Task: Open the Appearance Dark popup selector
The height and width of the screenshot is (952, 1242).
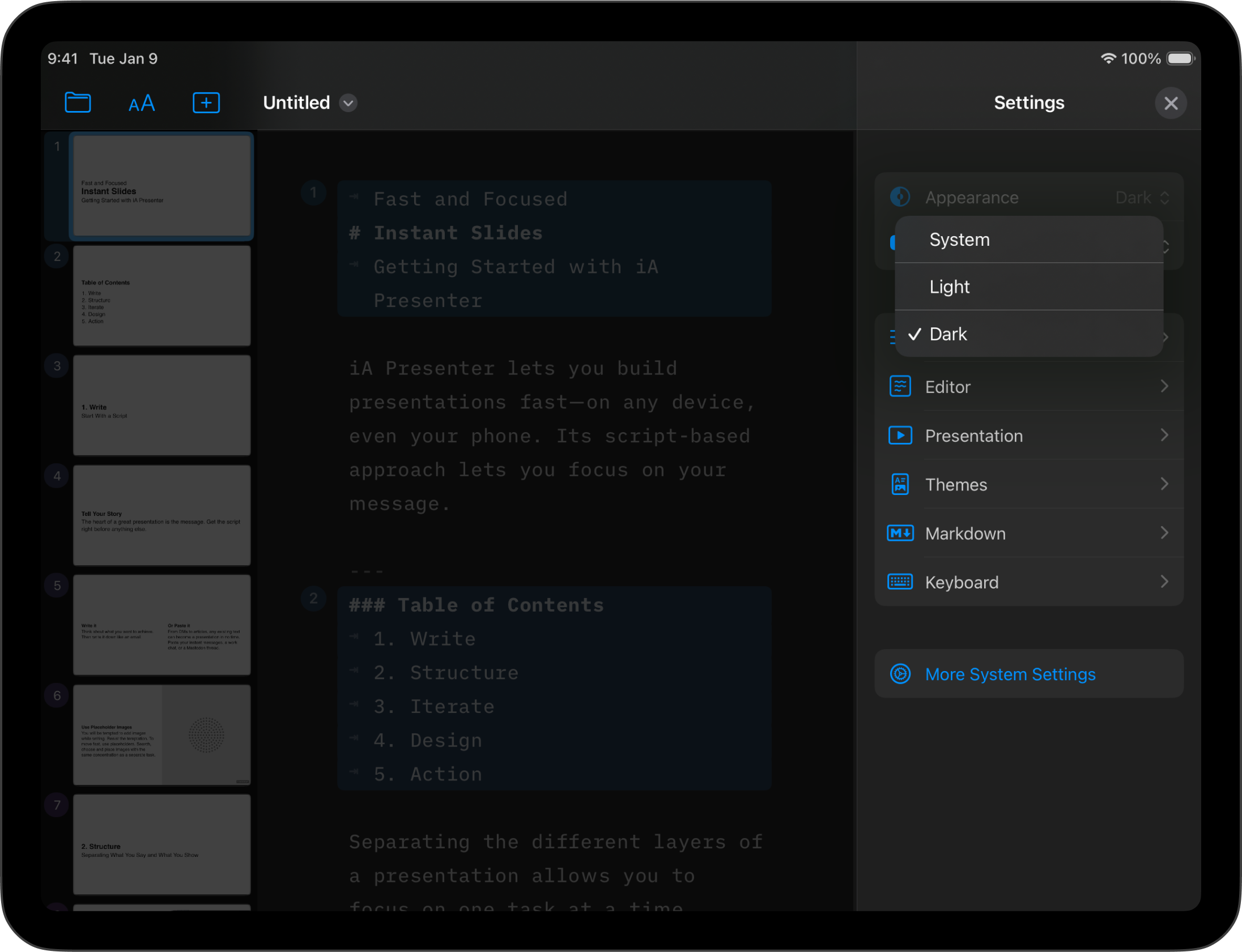Action: (x=1142, y=198)
